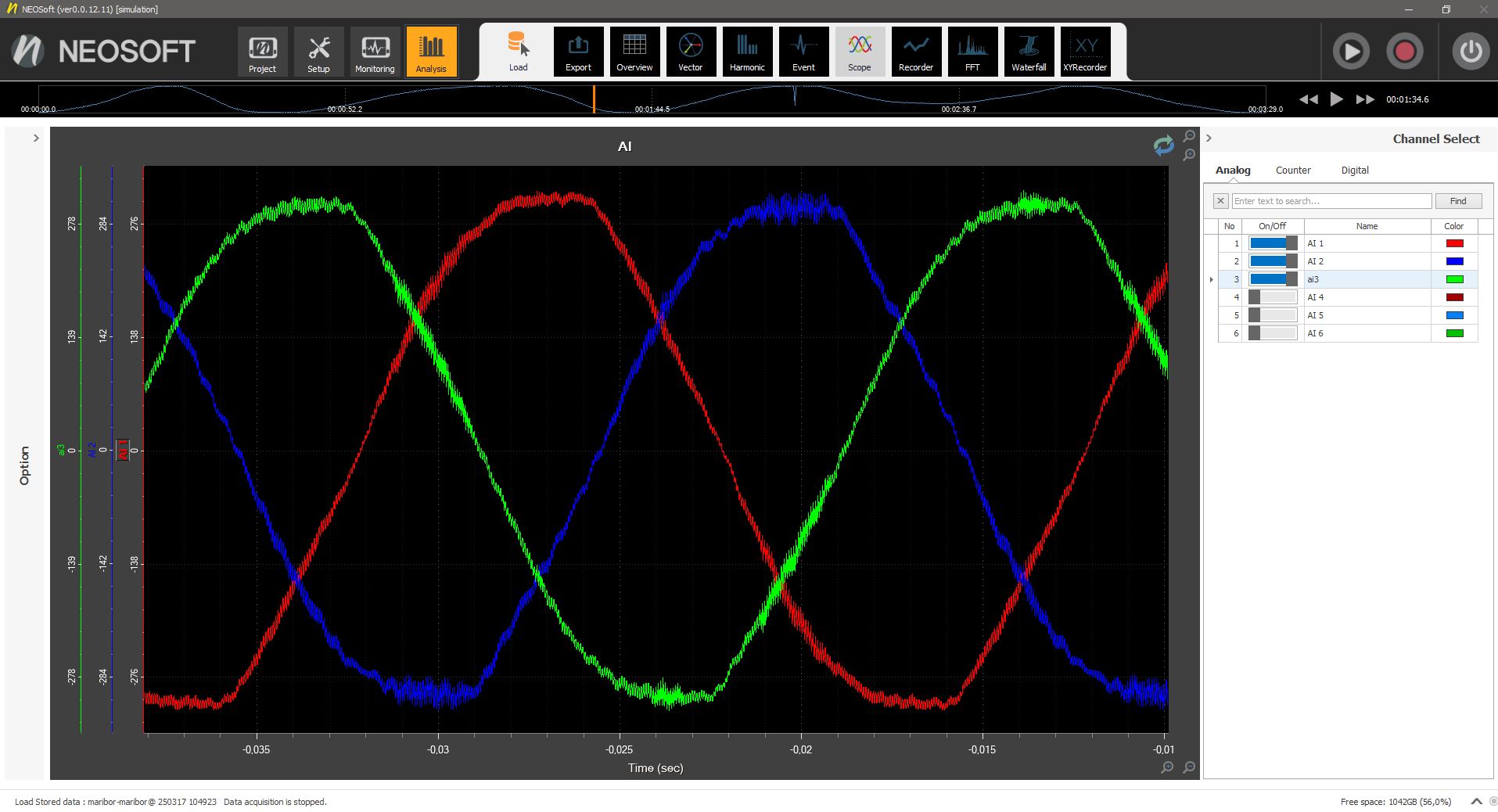Screen dimensions: 1498x812
Task: Open the FFT spectrum view
Action: click(972, 52)
